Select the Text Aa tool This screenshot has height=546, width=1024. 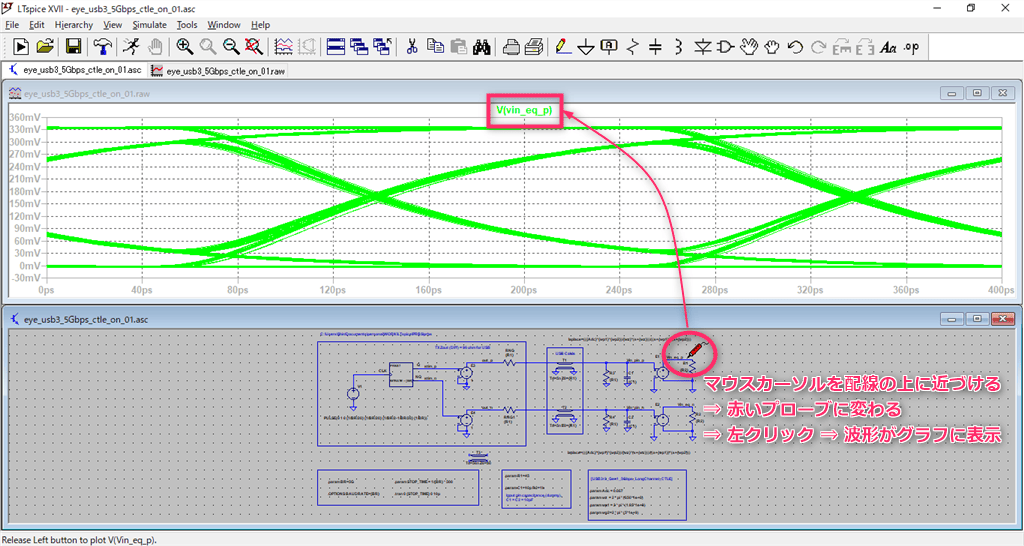(888, 47)
